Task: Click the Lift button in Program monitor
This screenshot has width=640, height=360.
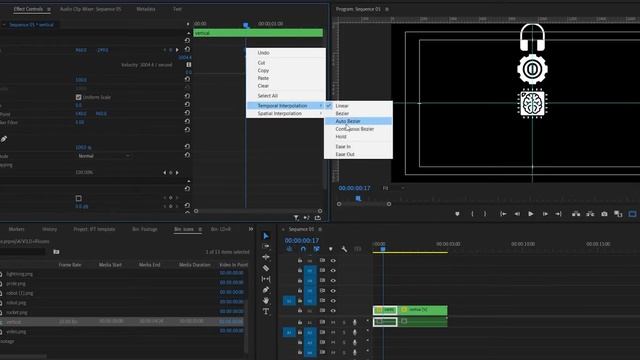Action: pyautogui.click(x=576, y=214)
